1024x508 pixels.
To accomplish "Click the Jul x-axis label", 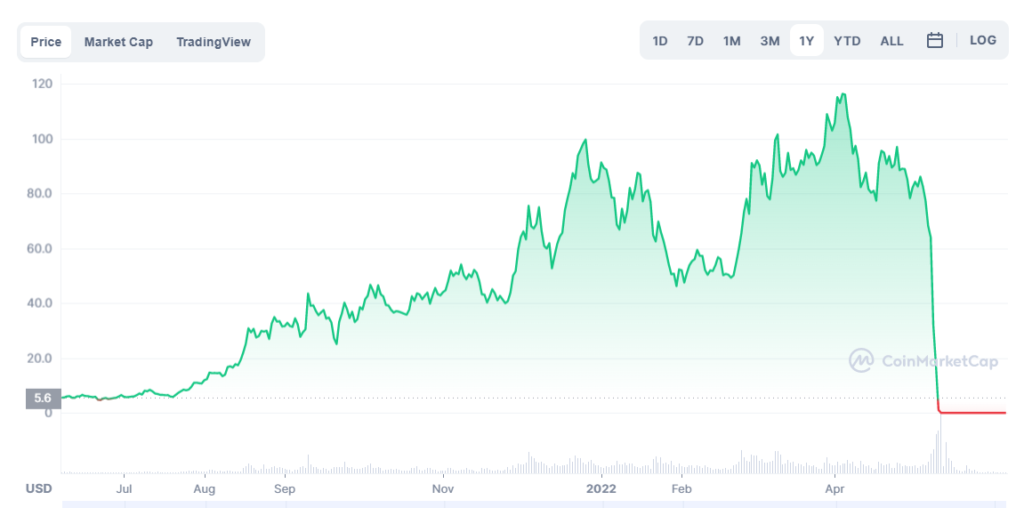I will (x=124, y=488).
